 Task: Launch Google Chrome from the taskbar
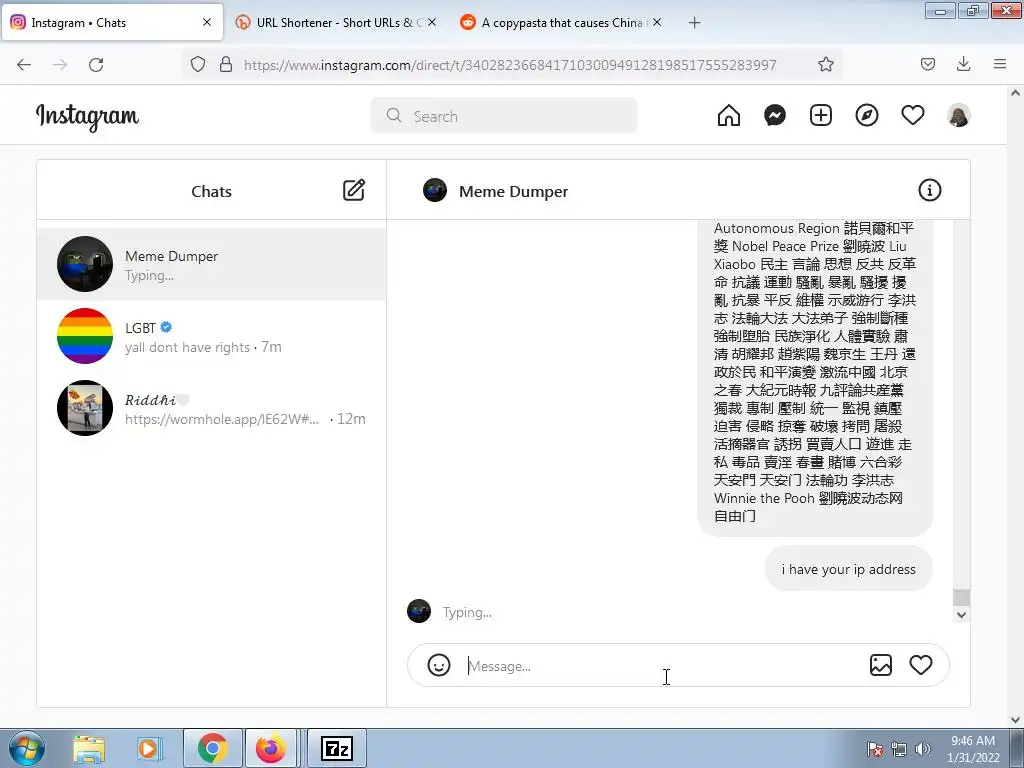(212, 748)
